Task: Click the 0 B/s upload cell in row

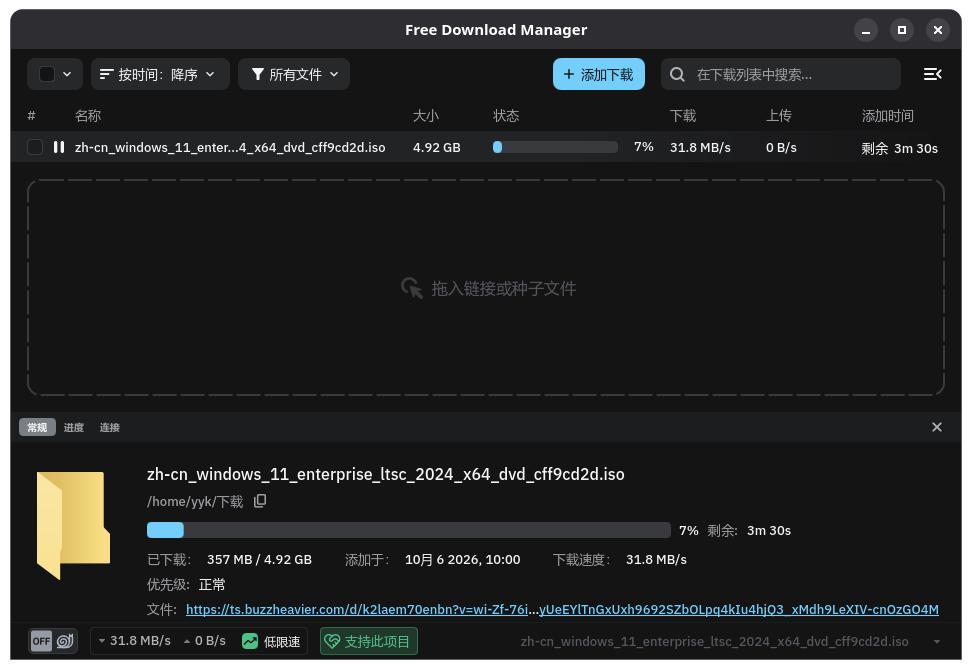Action: [781, 148]
